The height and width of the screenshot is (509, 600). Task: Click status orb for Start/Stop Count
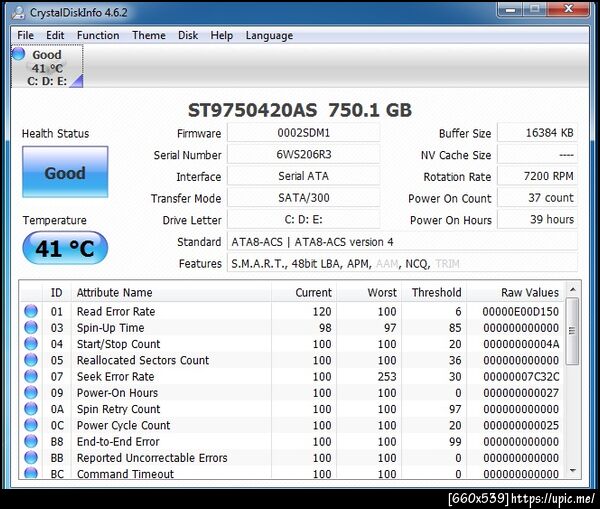point(31,344)
